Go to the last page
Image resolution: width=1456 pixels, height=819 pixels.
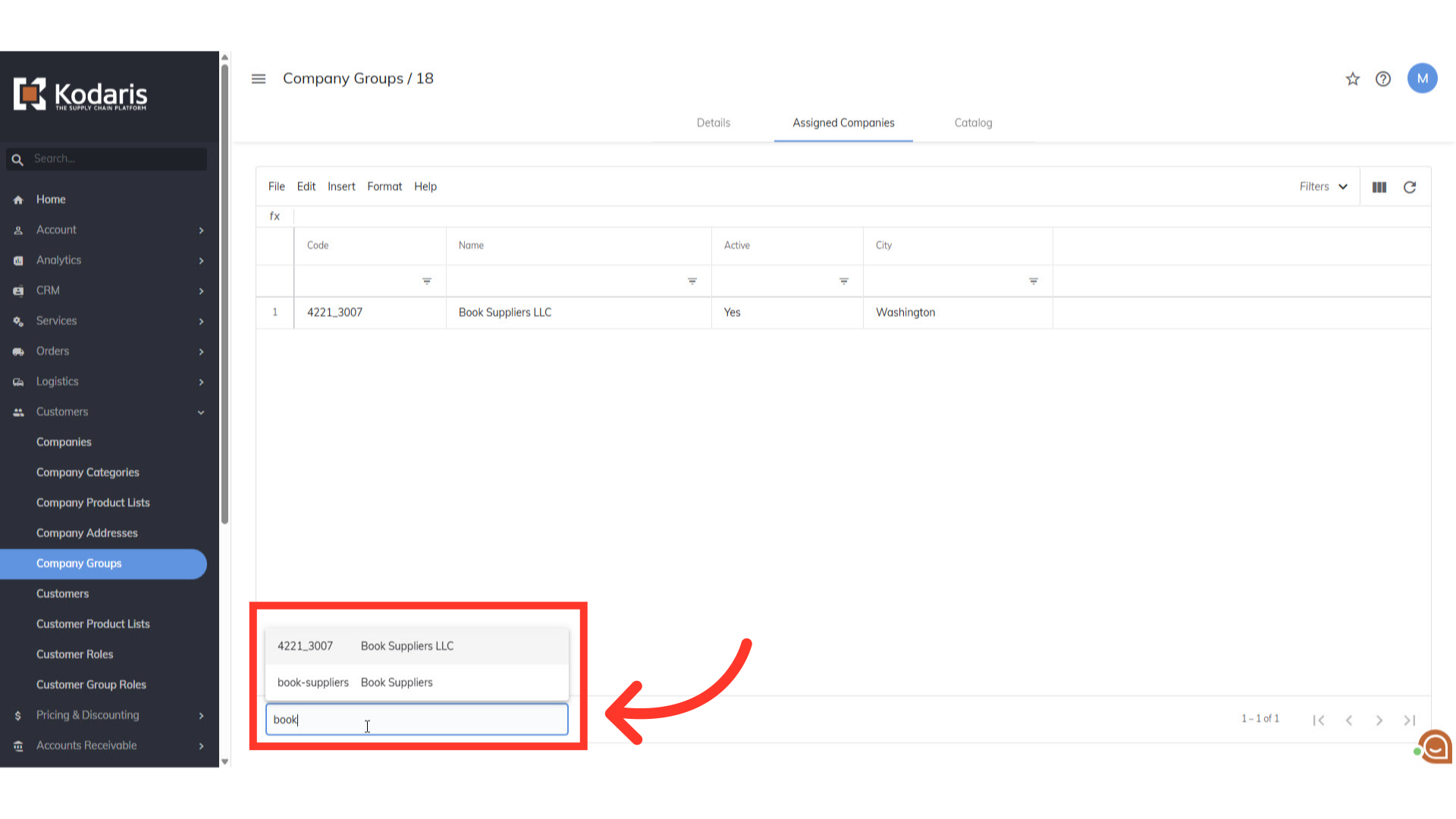1409,720
